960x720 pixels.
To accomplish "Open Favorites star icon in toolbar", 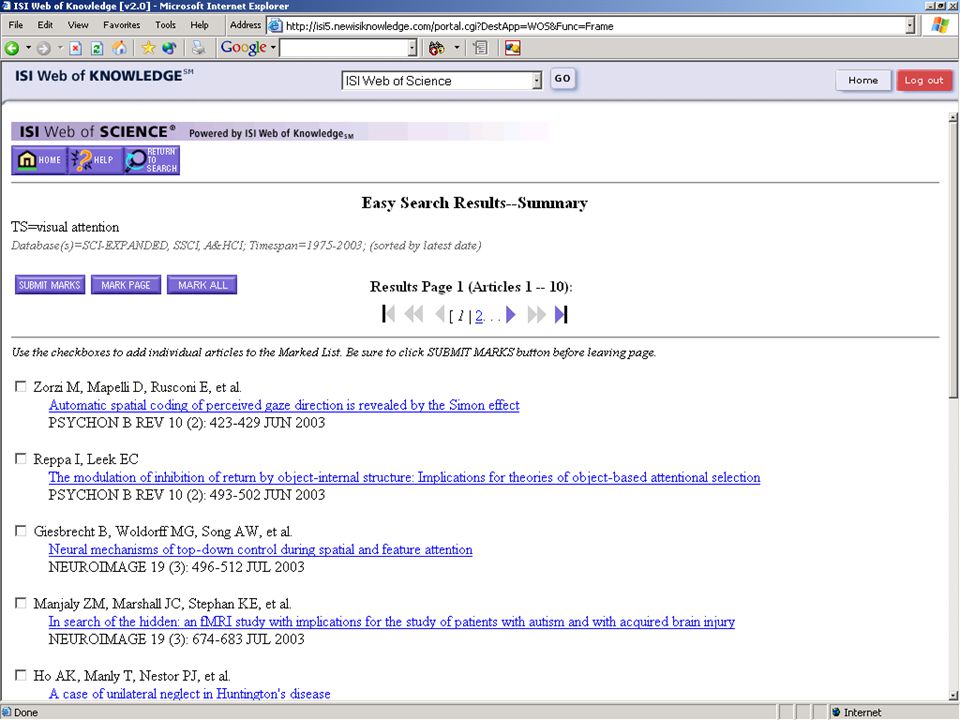I will (148, 48).
